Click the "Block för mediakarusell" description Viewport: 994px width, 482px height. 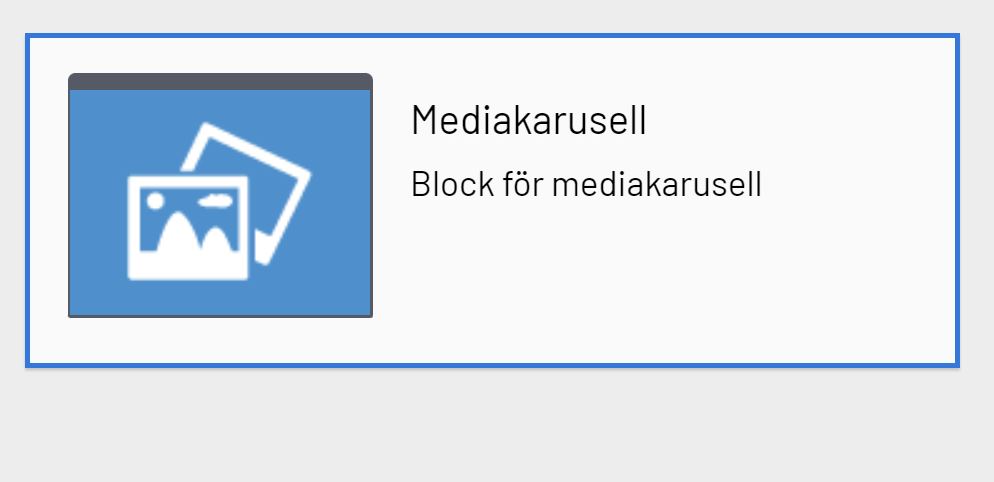586,185
